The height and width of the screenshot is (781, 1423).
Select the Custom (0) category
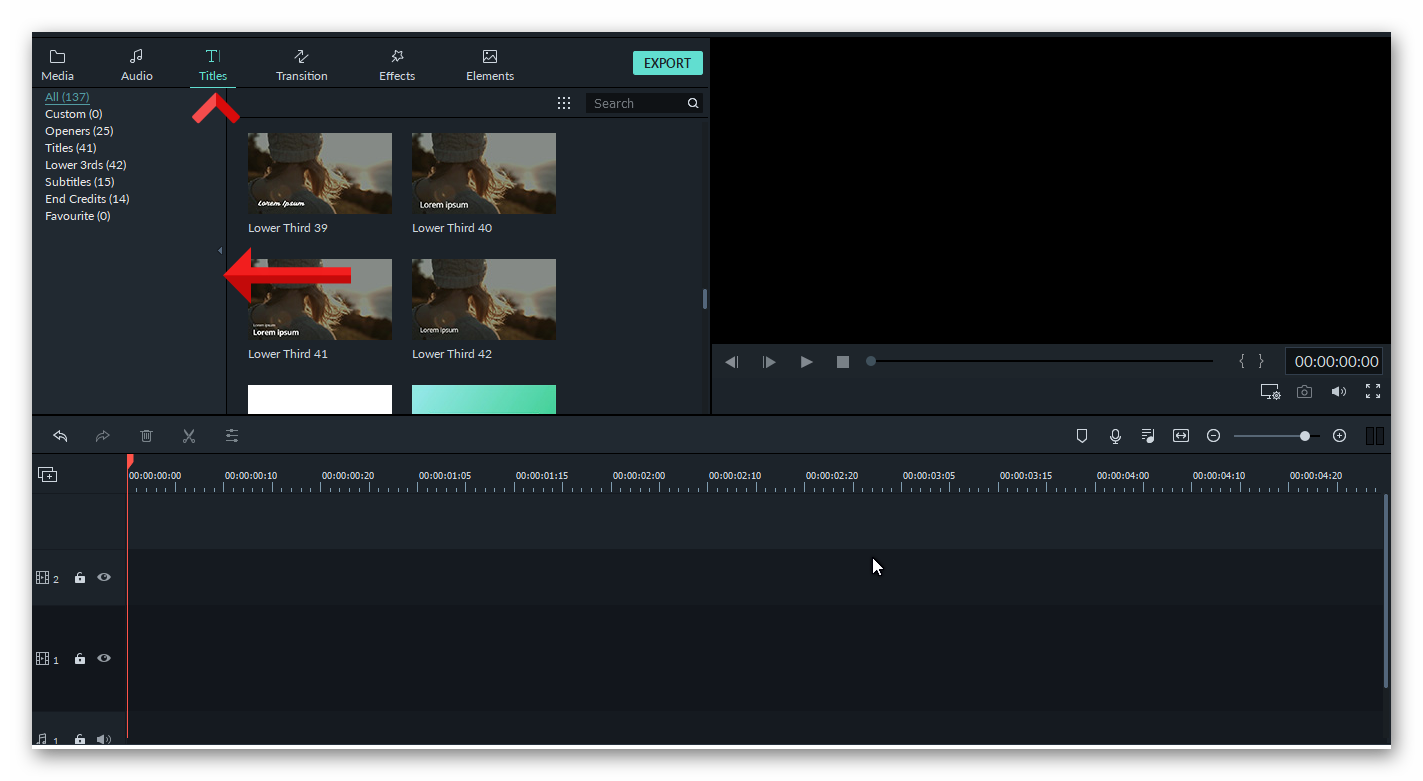pyautogui.click(x=74, y=114)
